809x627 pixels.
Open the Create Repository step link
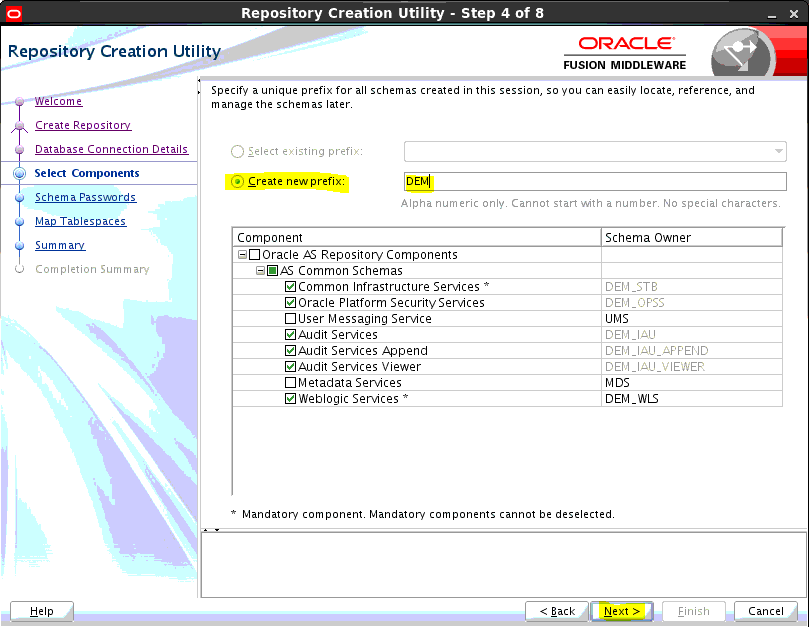[83, 125]
